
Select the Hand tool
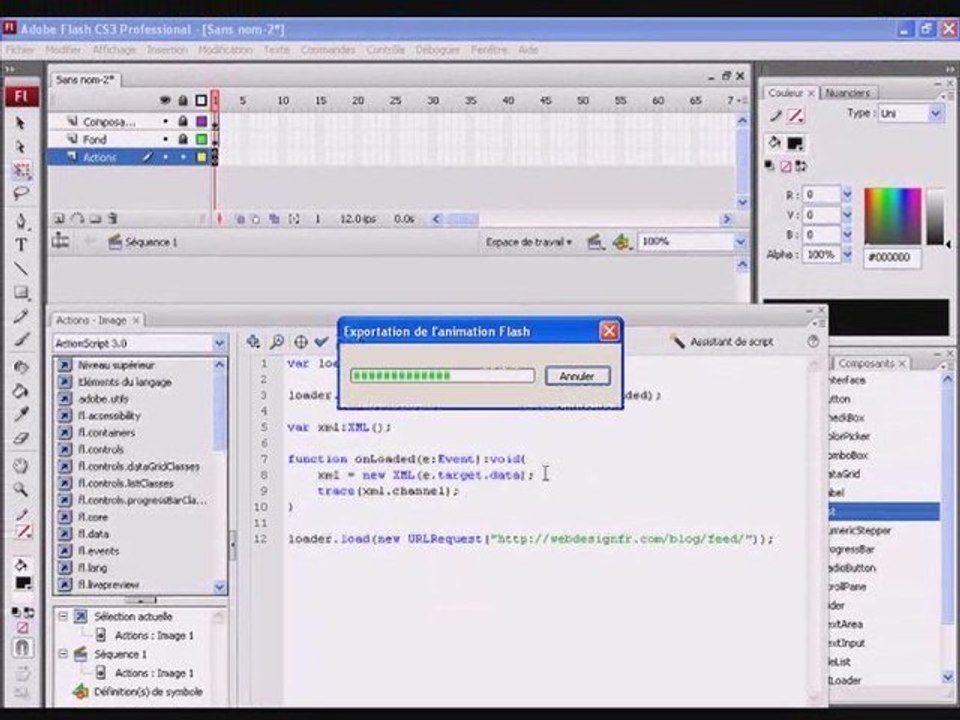(21, 465)
